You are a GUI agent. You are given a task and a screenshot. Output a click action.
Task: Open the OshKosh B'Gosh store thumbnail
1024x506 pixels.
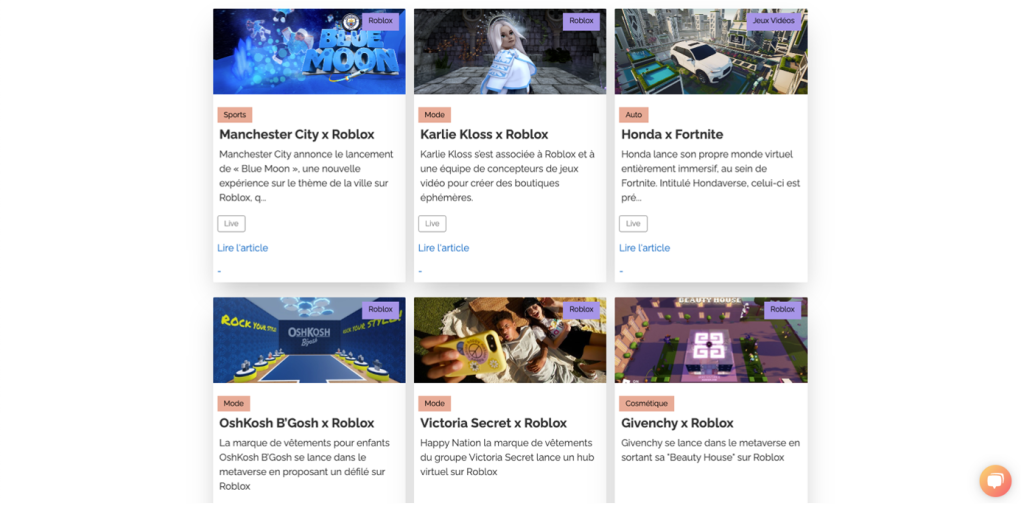[309, 340]
